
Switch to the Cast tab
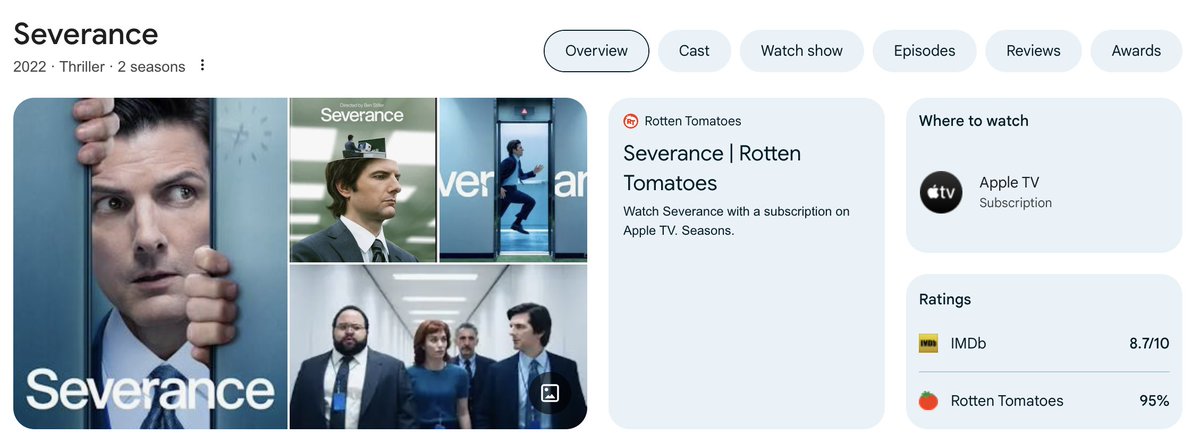click(x=694, y=51)
